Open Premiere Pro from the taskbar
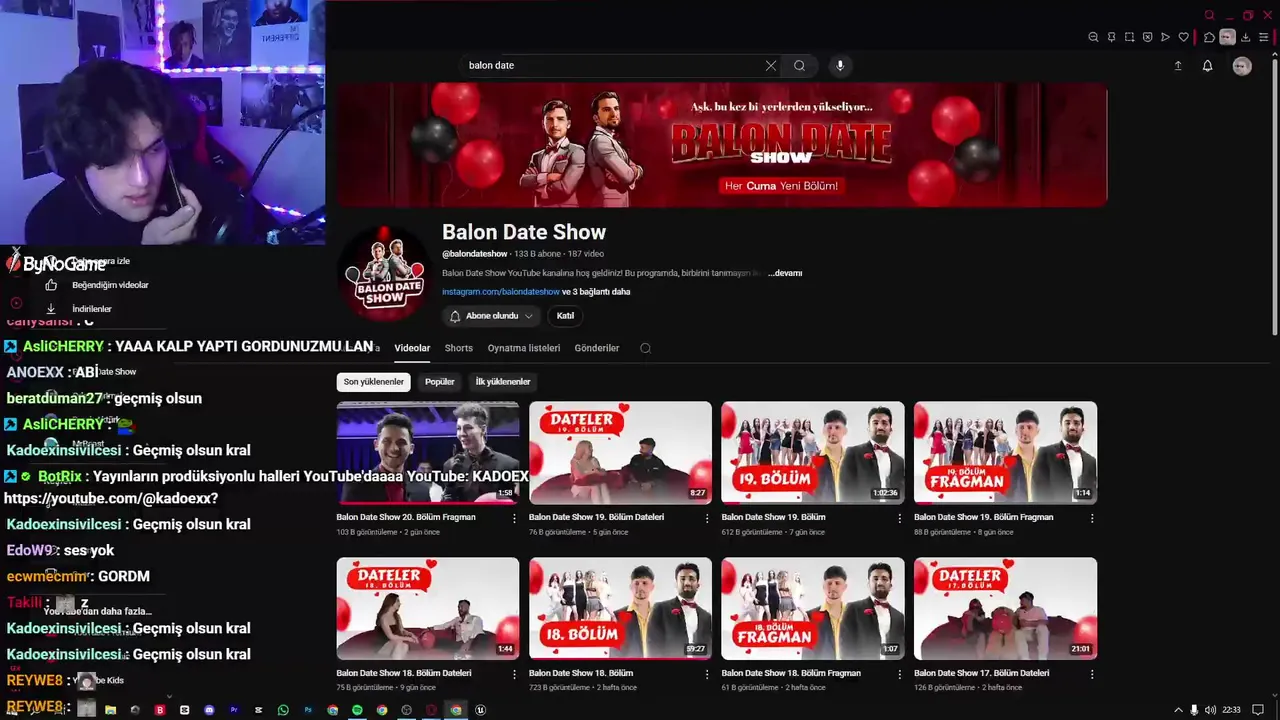 [x=234, y=710]
